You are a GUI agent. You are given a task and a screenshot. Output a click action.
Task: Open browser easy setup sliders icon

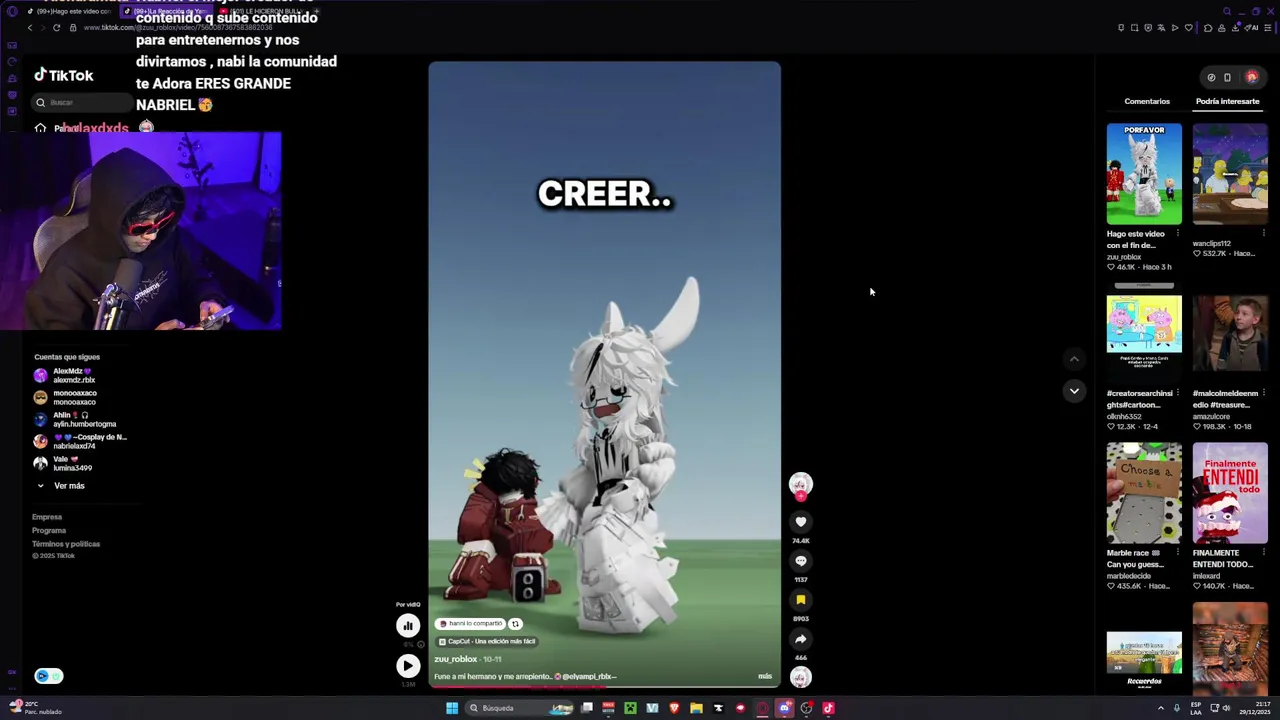[x=1267, y=28]
